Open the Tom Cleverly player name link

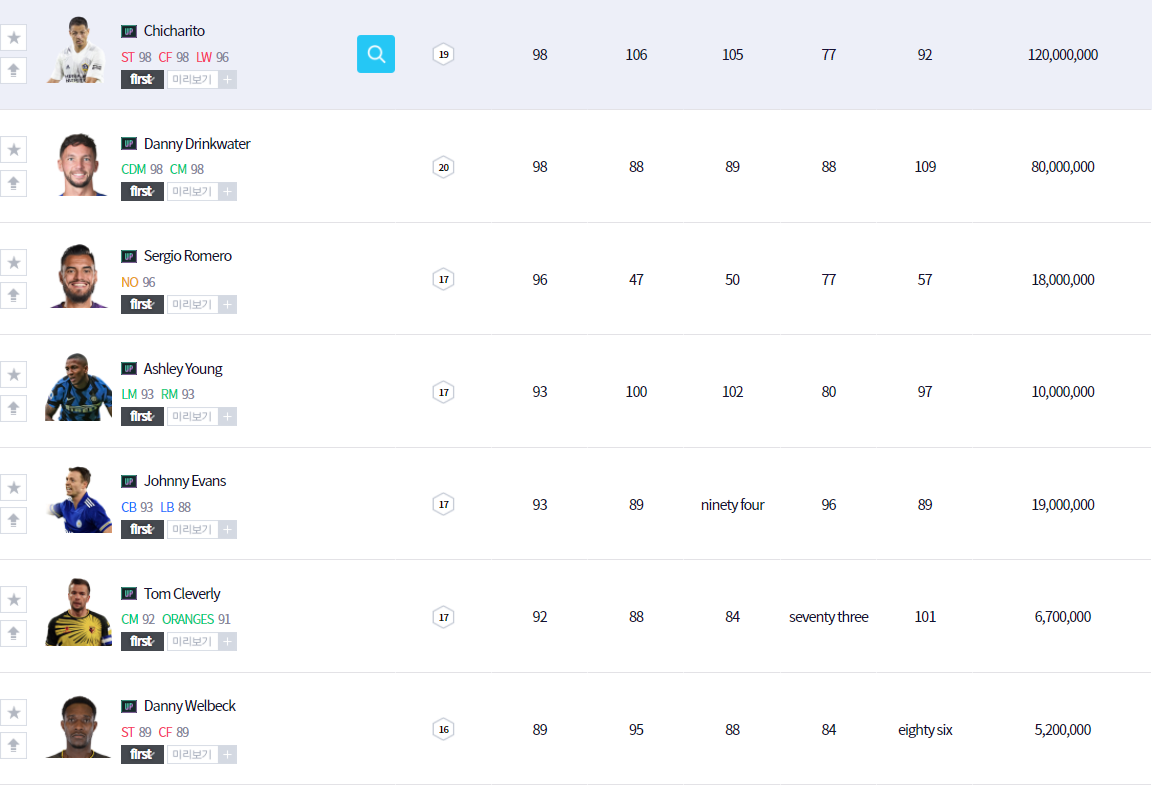click(182, 594)
